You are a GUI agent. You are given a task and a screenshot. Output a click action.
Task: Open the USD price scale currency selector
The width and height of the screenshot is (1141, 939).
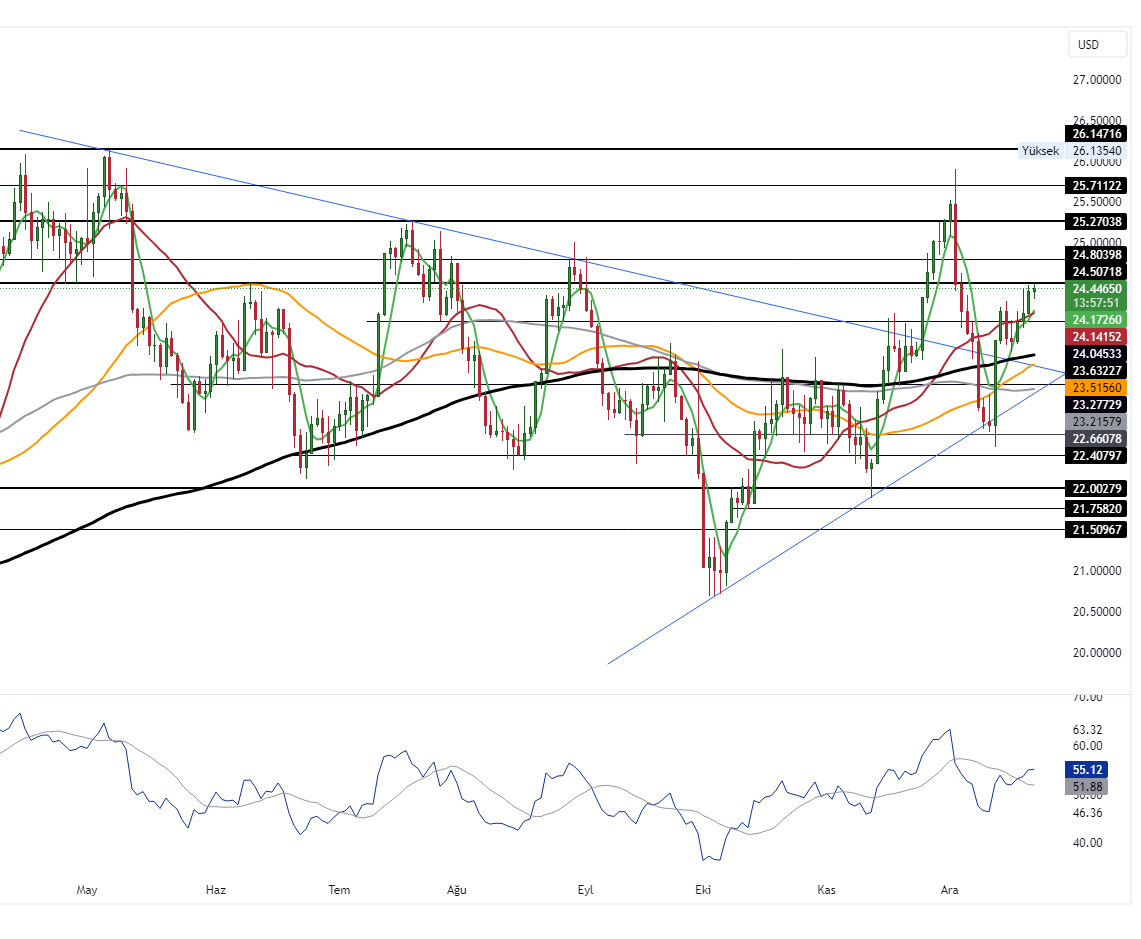(x=1096, y=44)
